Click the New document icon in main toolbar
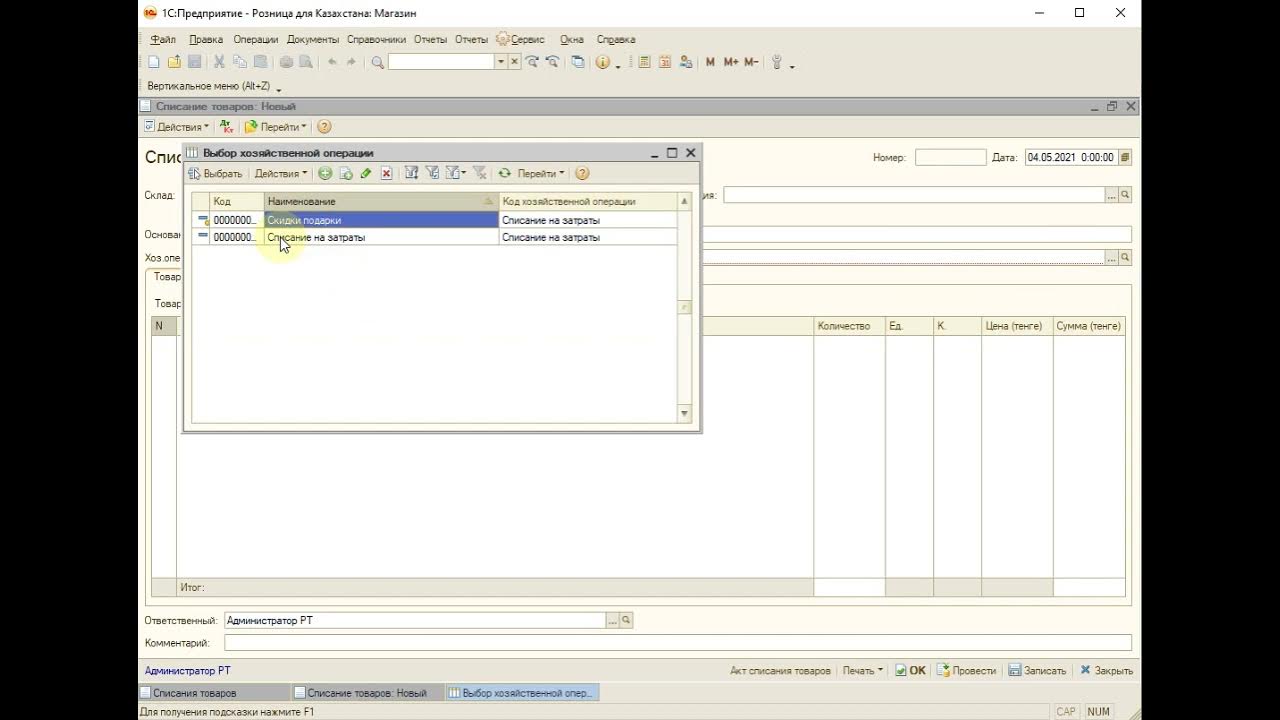Screen dimensions: 1280x720 click(154, 62)
